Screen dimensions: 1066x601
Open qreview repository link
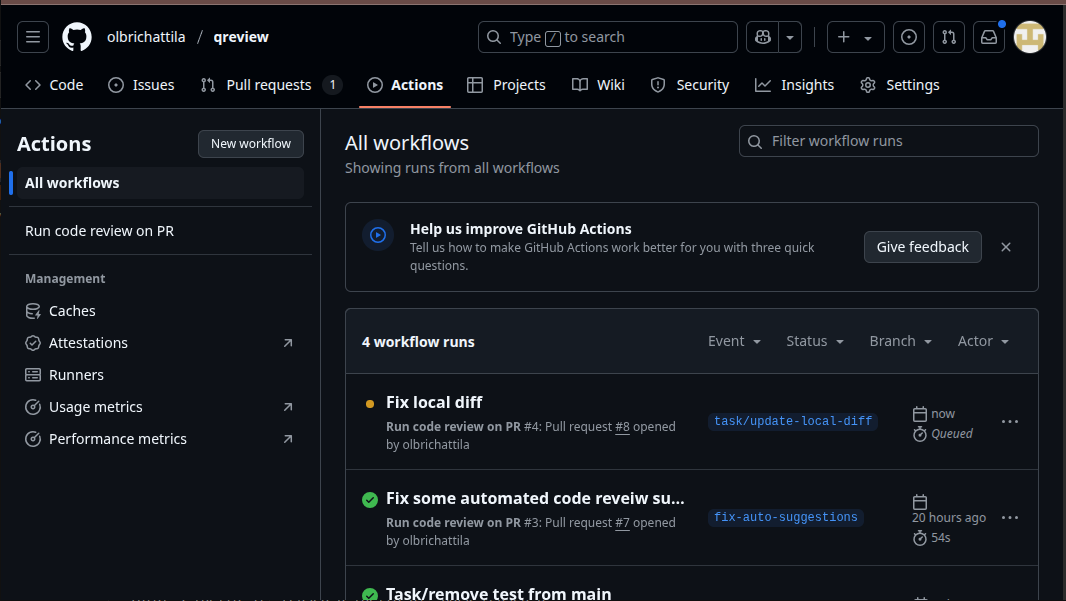pyautogui.click(x=241, y=37)
